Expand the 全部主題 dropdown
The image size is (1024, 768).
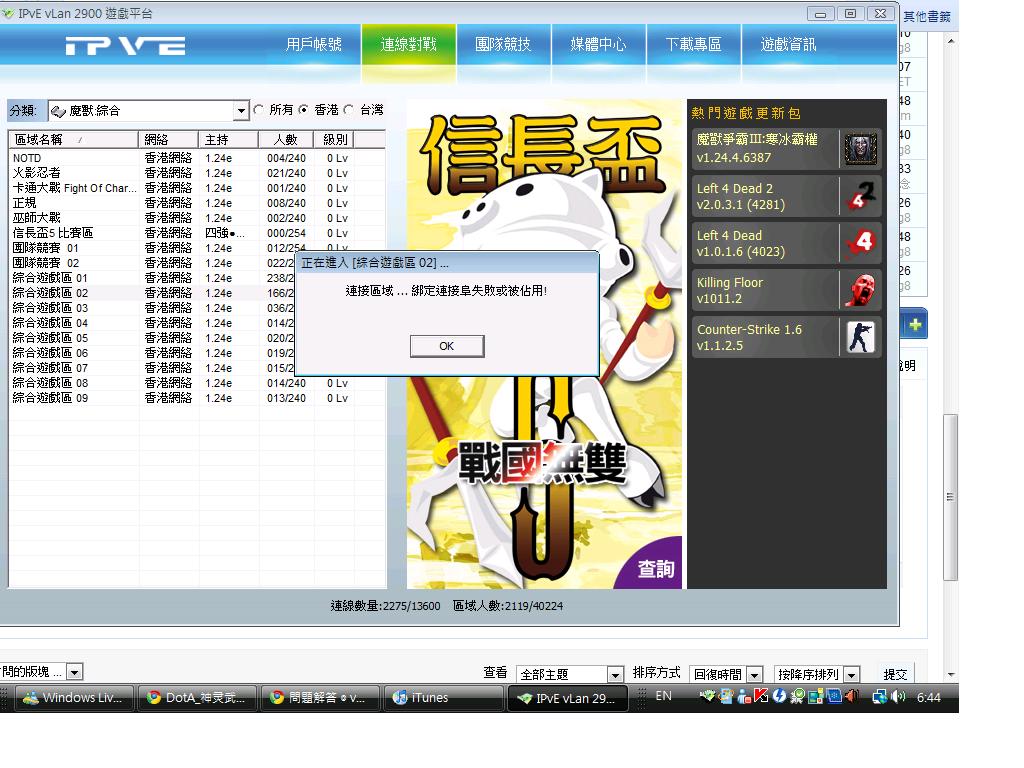tap(616, 675)
